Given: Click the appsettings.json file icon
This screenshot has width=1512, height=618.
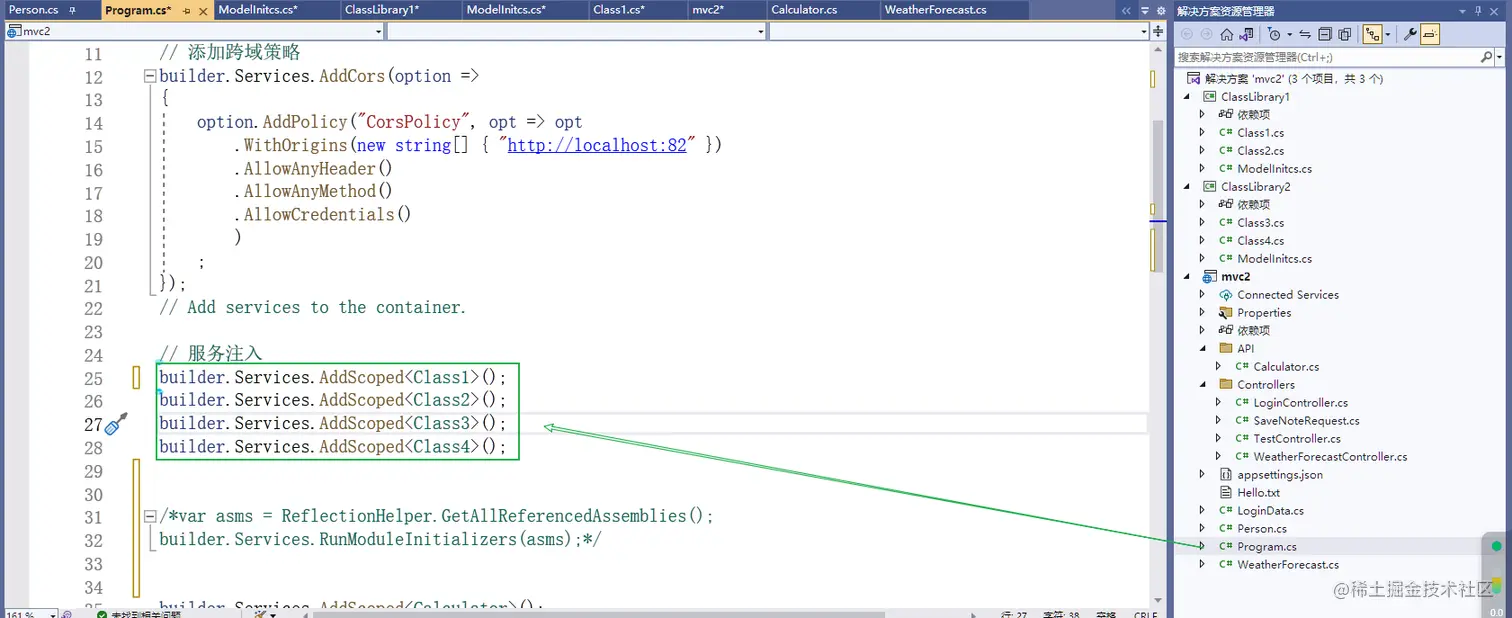Looking at the screenshot, I should click(x=1225, y=475).
